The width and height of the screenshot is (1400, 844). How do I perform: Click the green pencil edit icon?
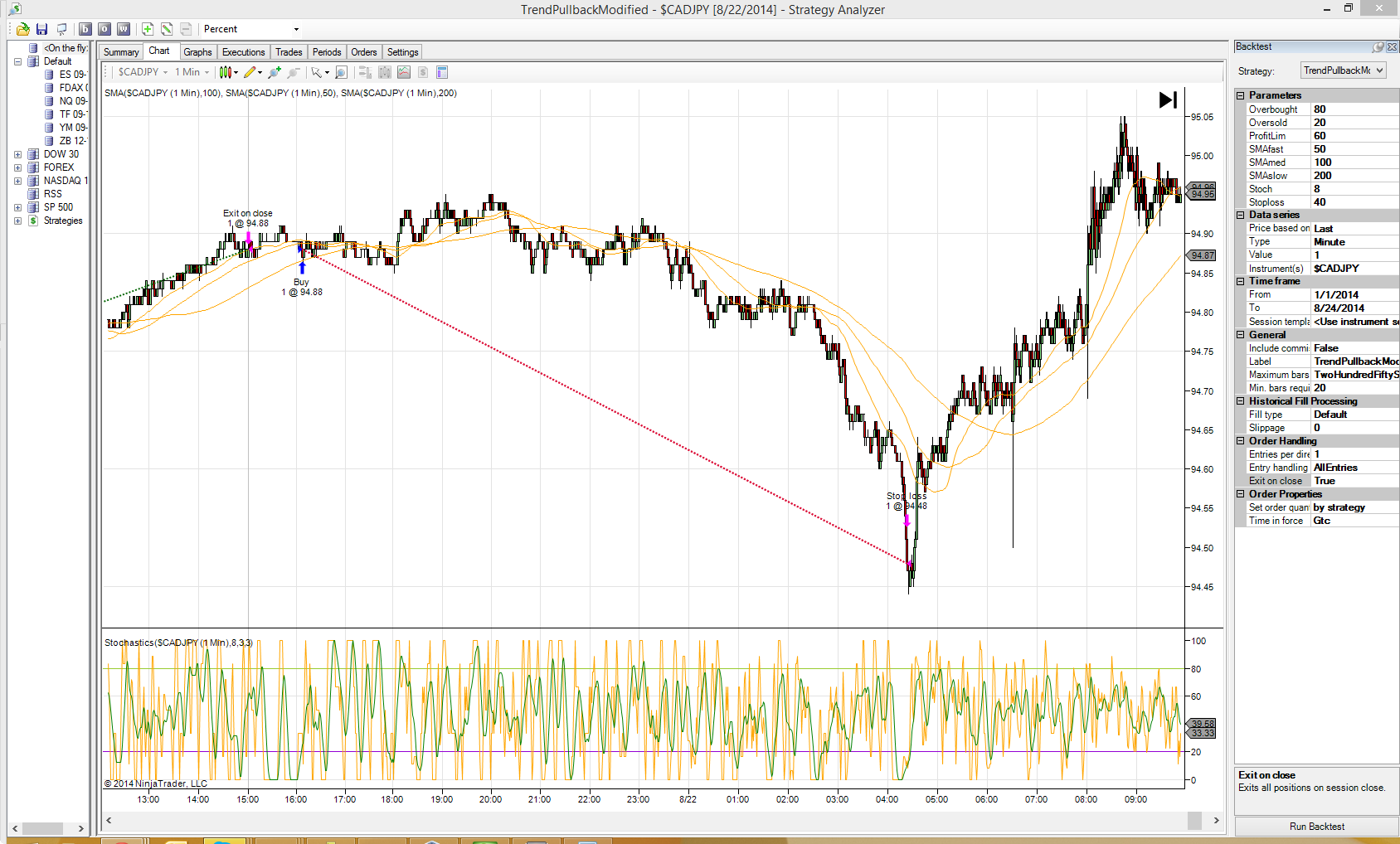pyautogui.click(x=167, y=29)
